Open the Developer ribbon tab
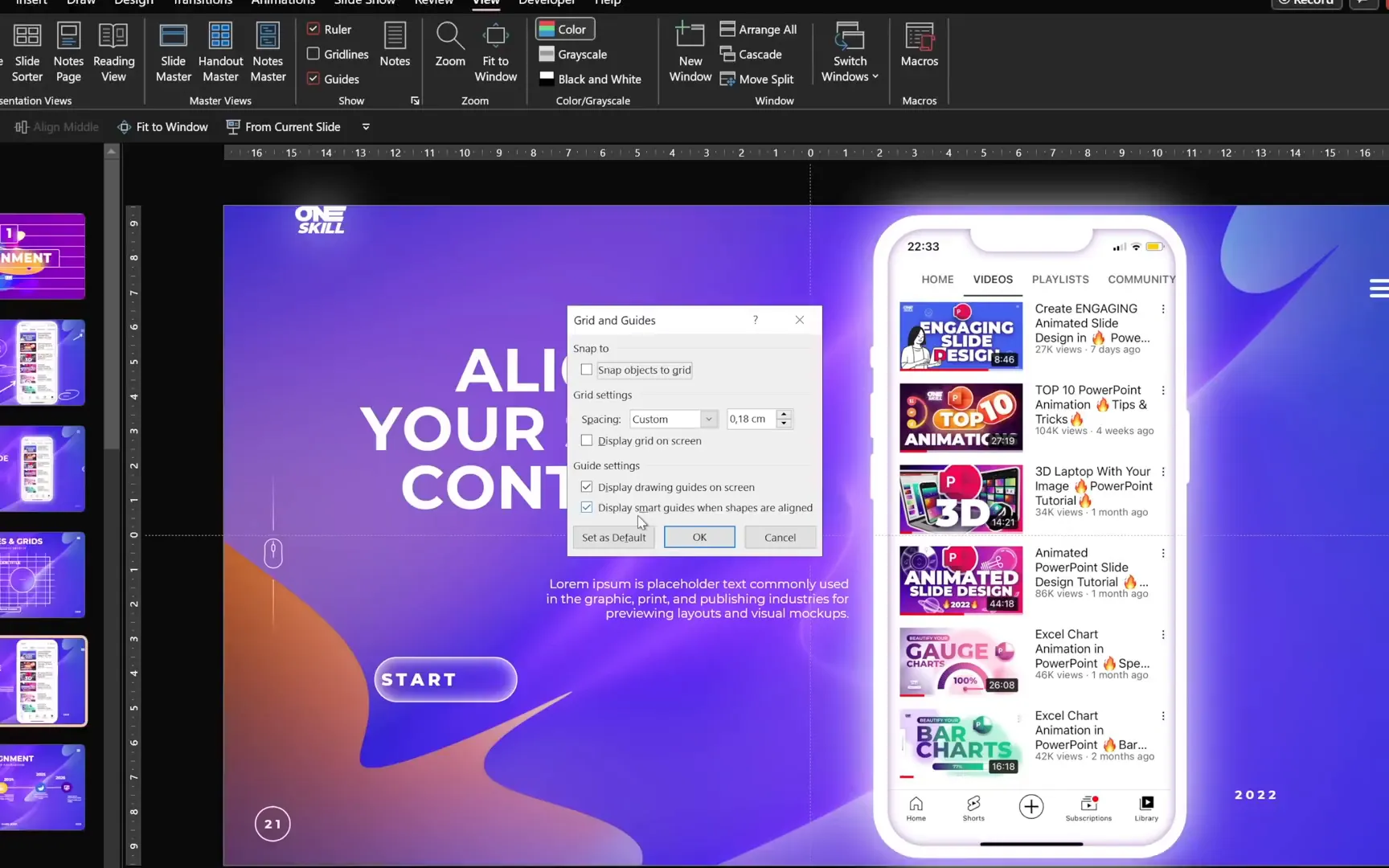 547,2
